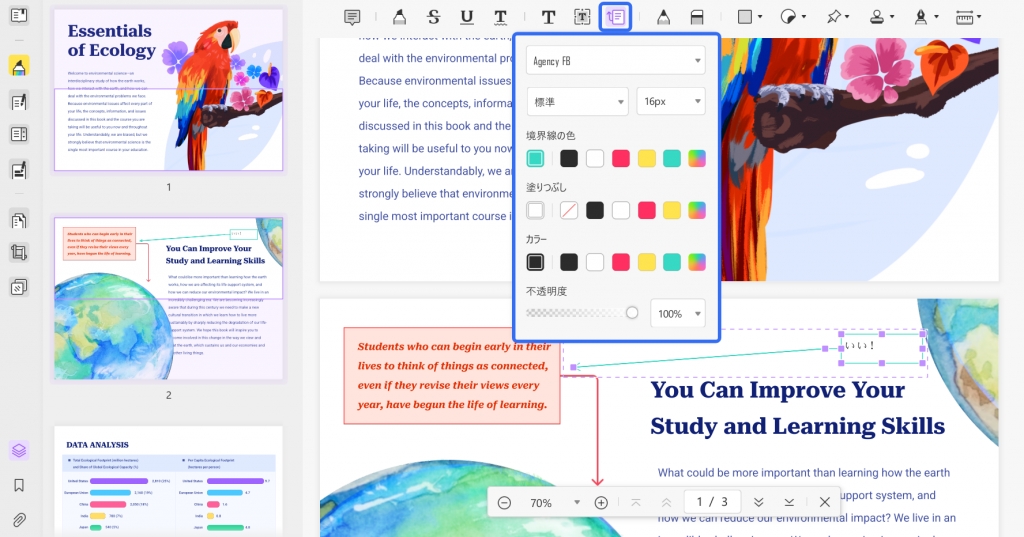
Task: Pick red fill in the 塗りつぶし row
Action: pos(647,210)
